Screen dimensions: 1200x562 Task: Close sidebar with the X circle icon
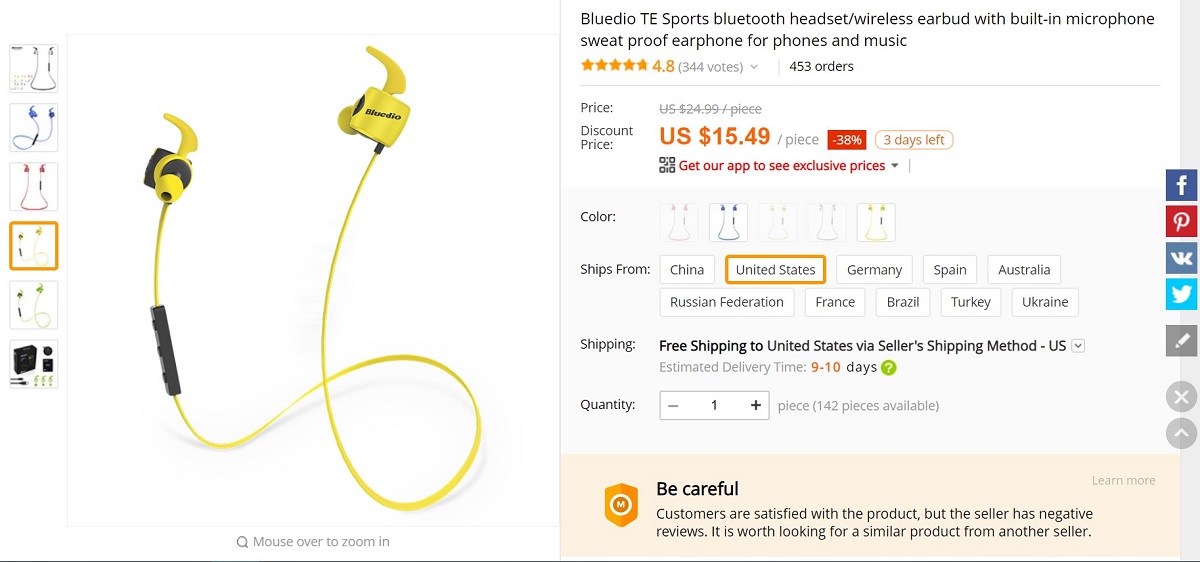coord(1181,397)
